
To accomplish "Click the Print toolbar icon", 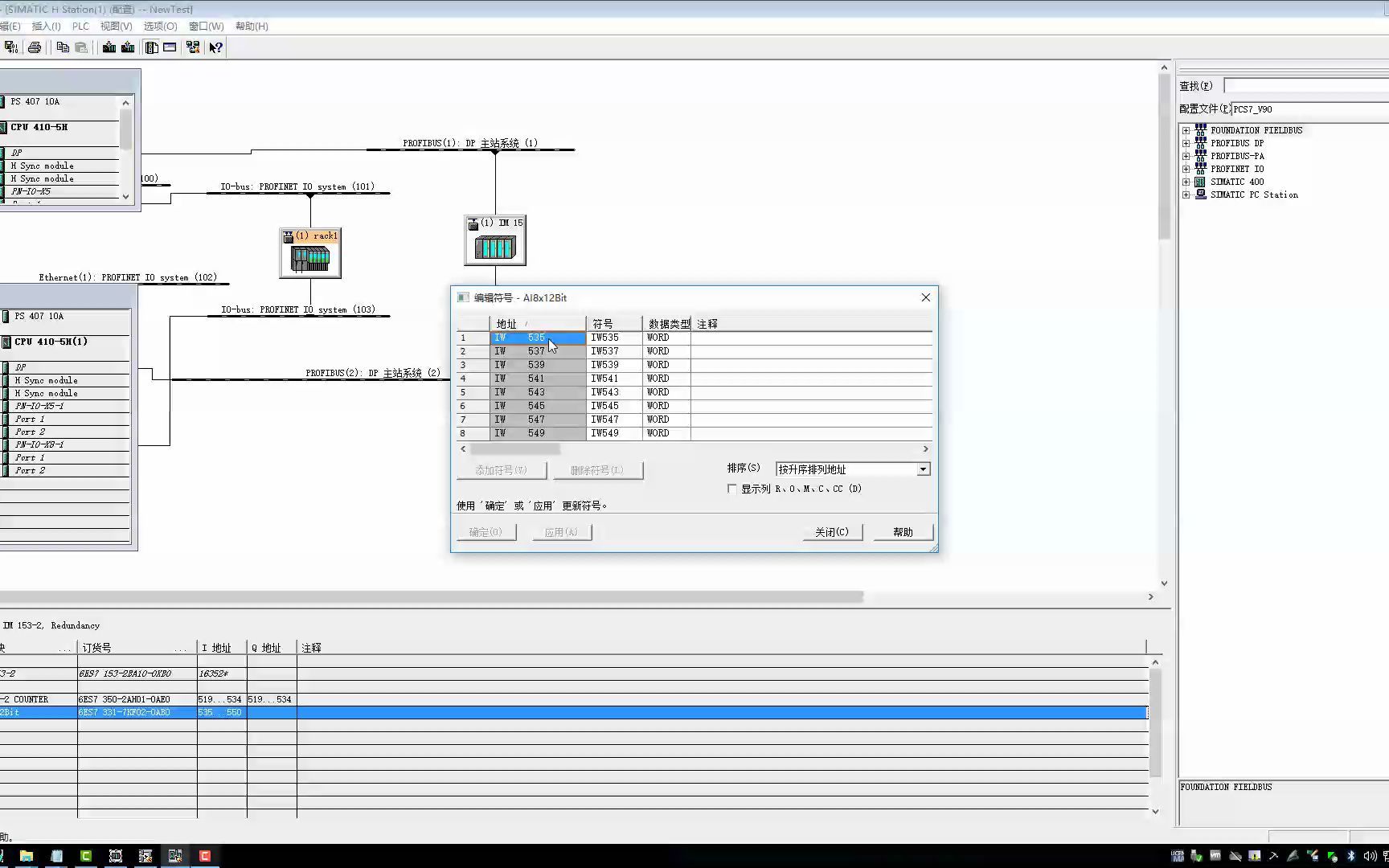I will (35, 47).
